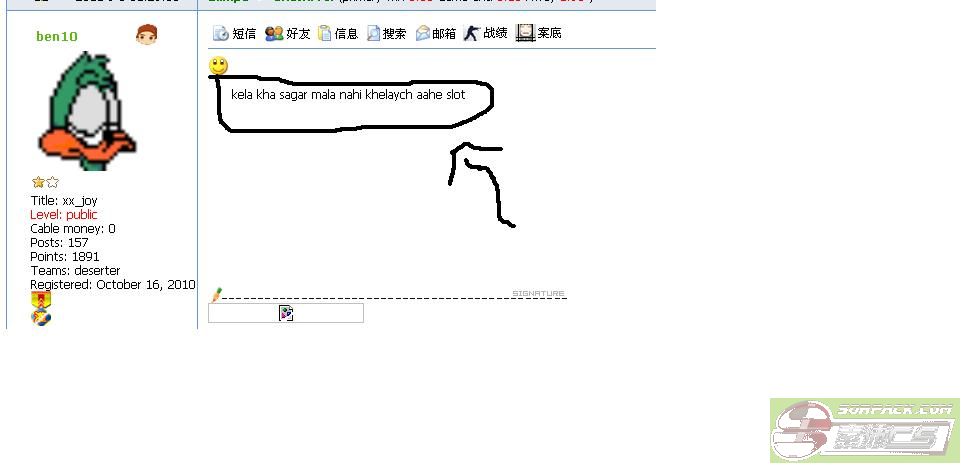Click the yellow smiley face post icon
Viewport: 962px width, 465px height.
pyautogui.click(x=218, y=66)
